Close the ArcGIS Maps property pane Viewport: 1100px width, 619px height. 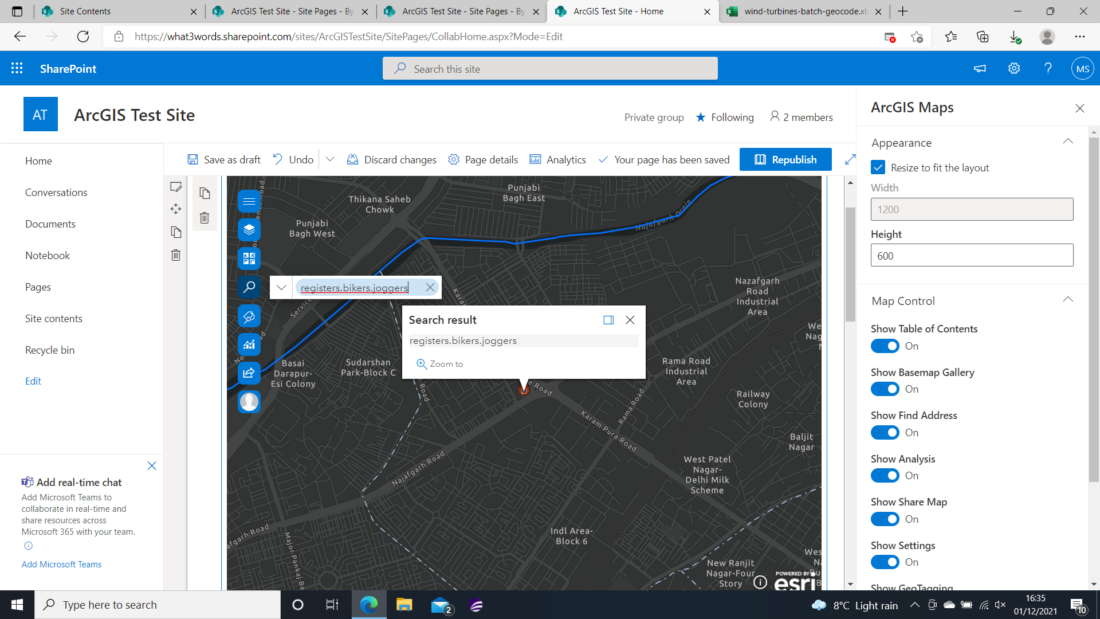pyautogui.click(x=1080, y=108)
